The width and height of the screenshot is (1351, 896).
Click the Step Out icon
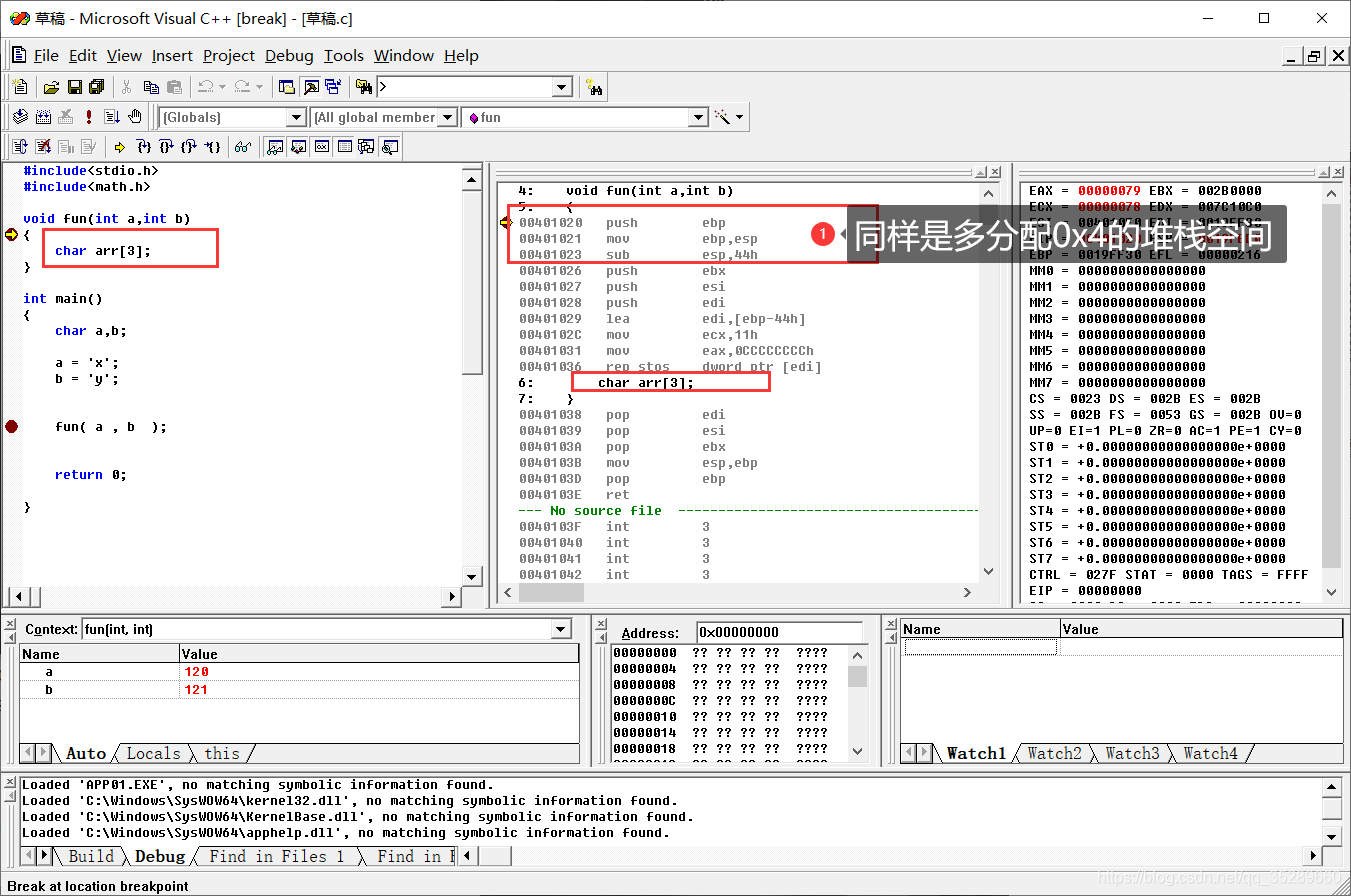(x=189, y=147)
